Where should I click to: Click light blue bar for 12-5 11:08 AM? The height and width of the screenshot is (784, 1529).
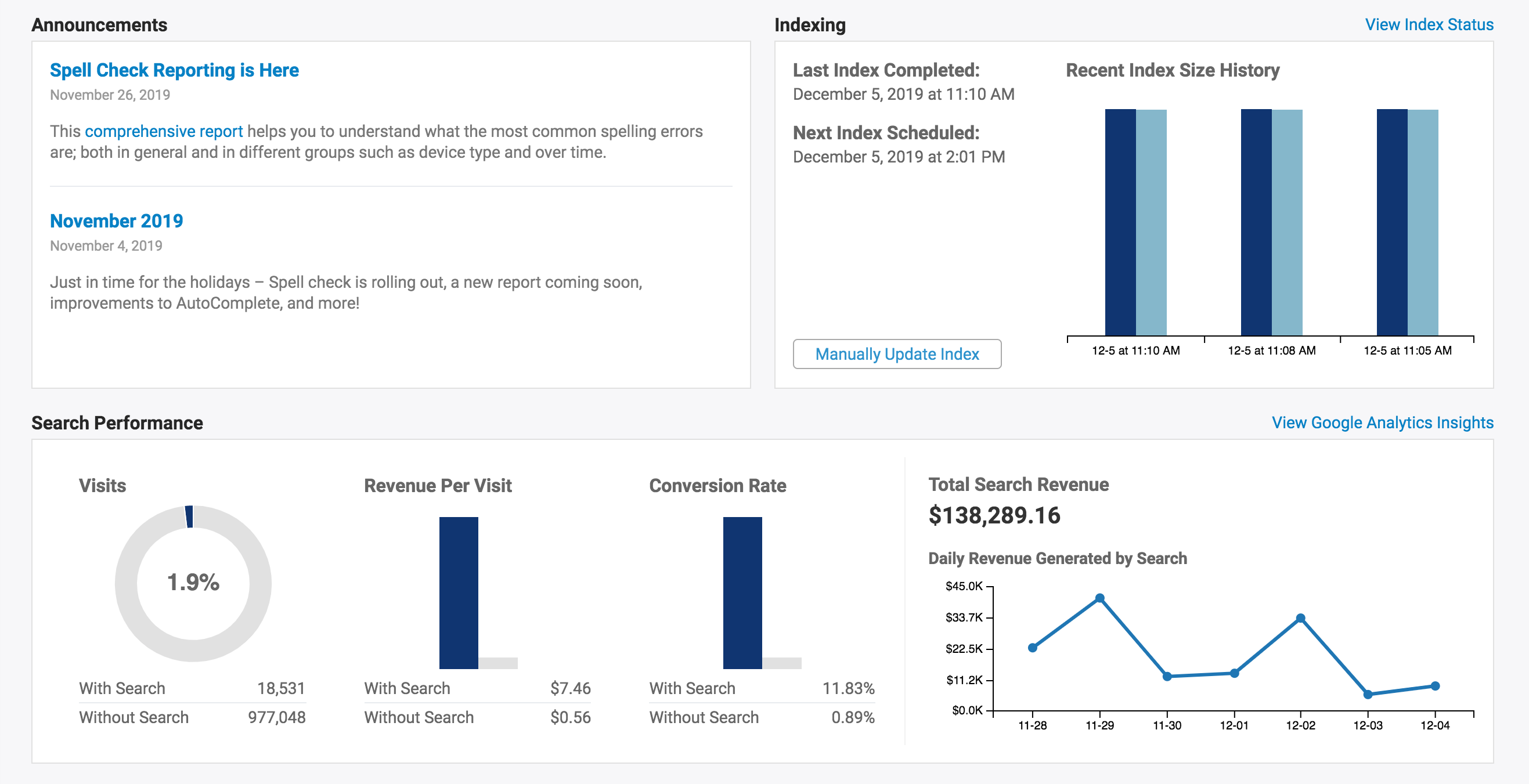tap(1287, 223)
